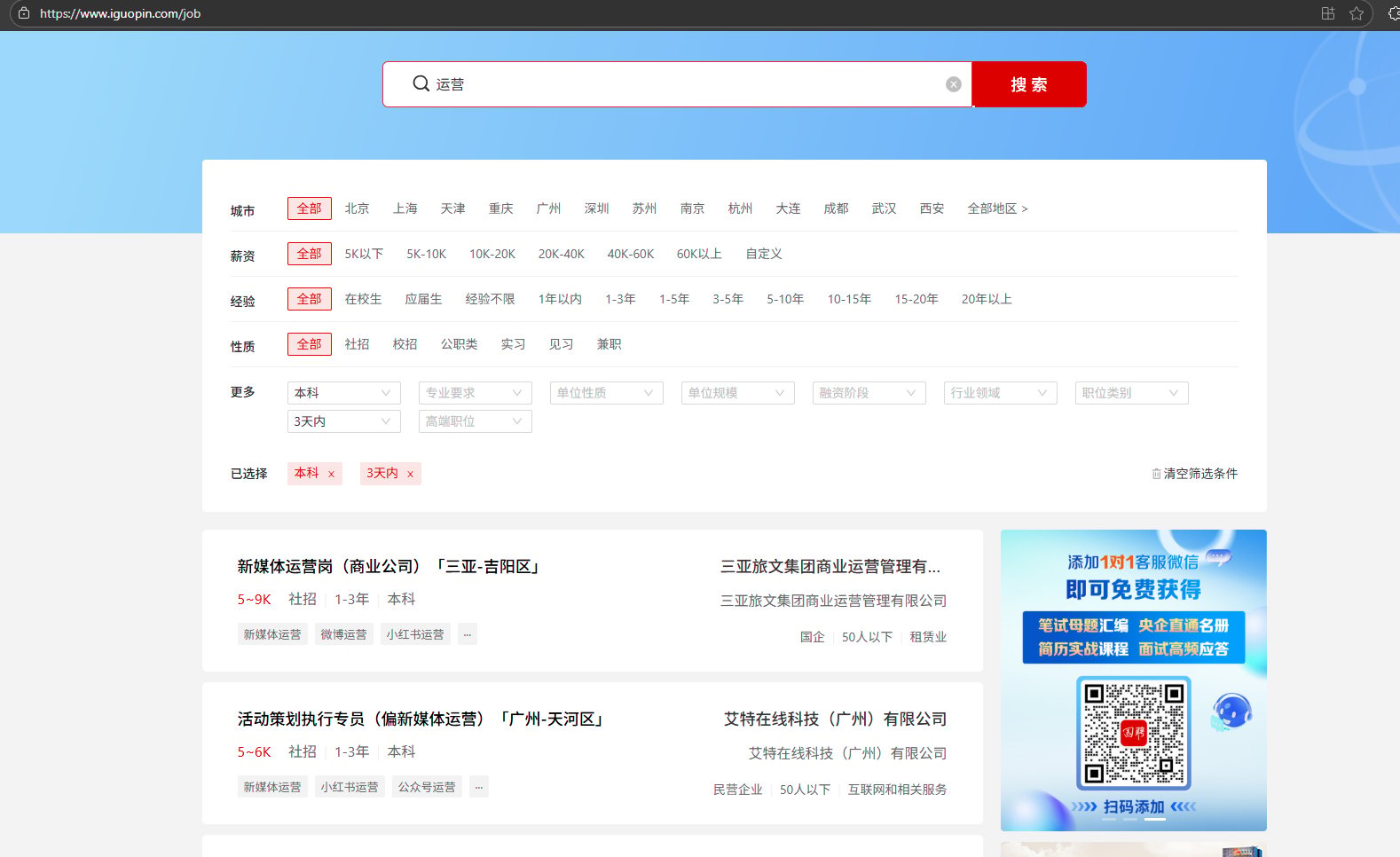Viewport: 1400px width, 857px height.
Task: Open the 新媒体运营岗 三亚 job listing
Action: click(x=390, y=567)
